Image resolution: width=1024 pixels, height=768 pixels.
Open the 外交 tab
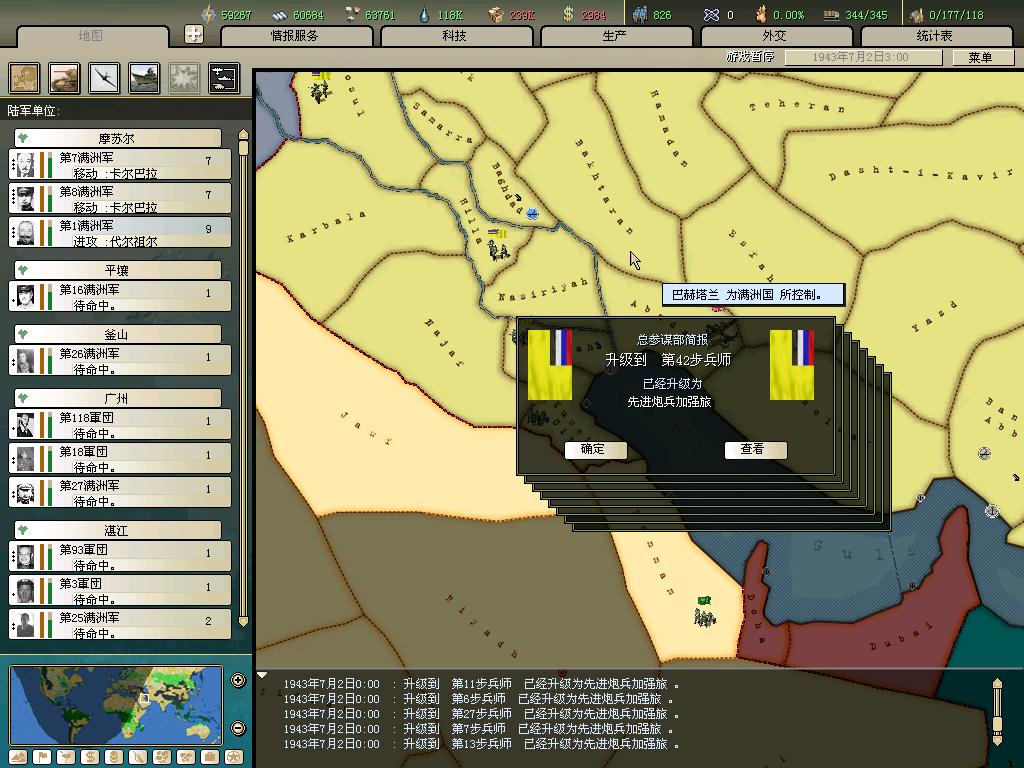click(x=775, y=36)
